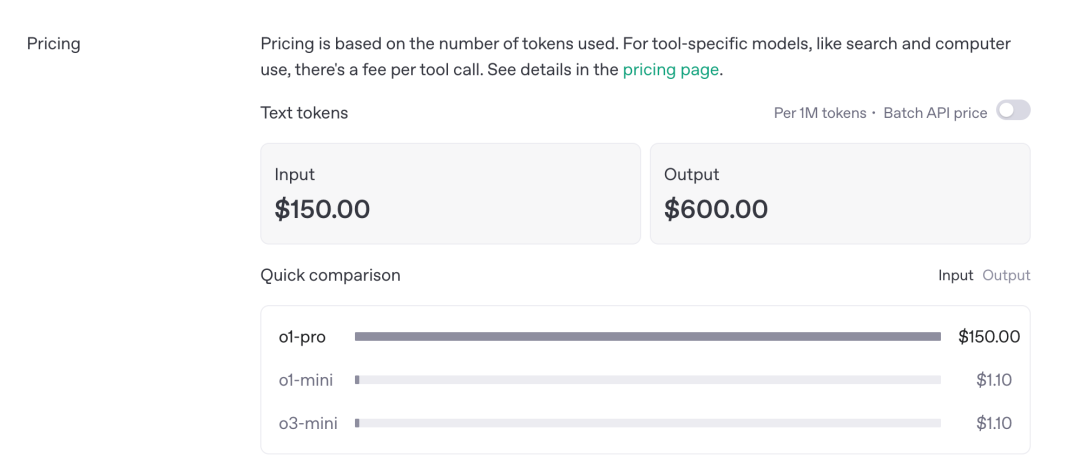
Task: Click the $150.00 price in o1-pro row
Action: [x=989, y=337]
